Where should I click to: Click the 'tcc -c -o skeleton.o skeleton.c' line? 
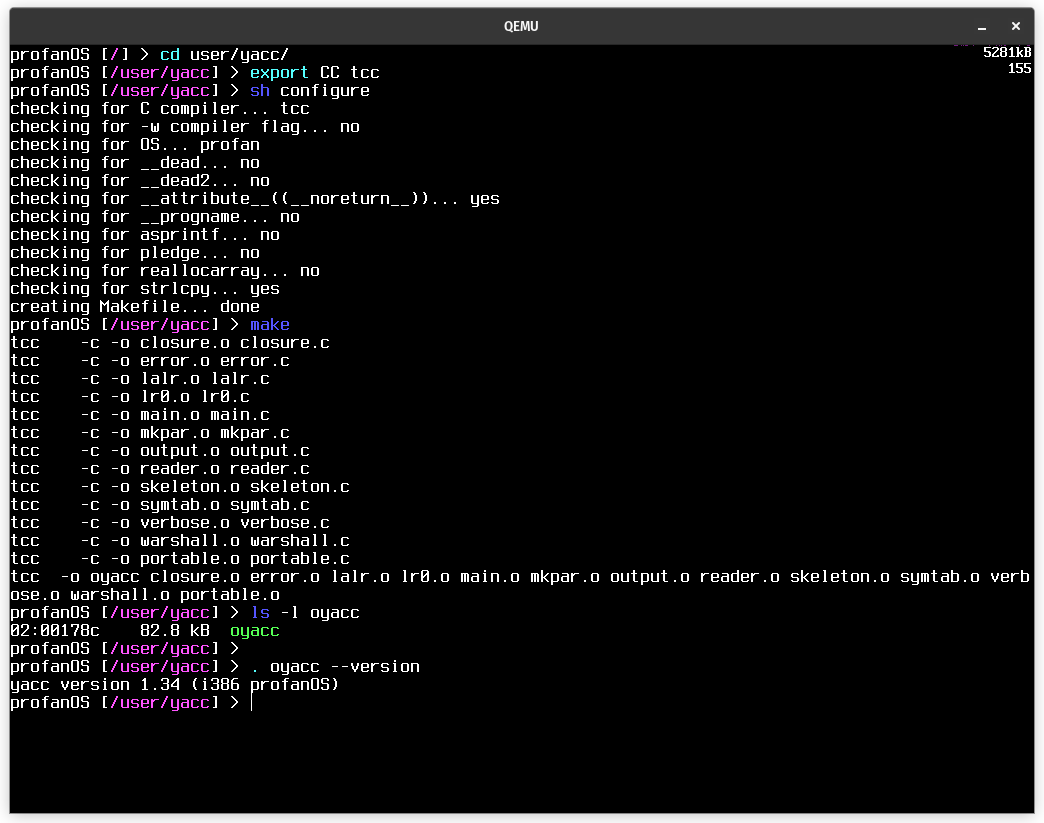click(180, 487)
